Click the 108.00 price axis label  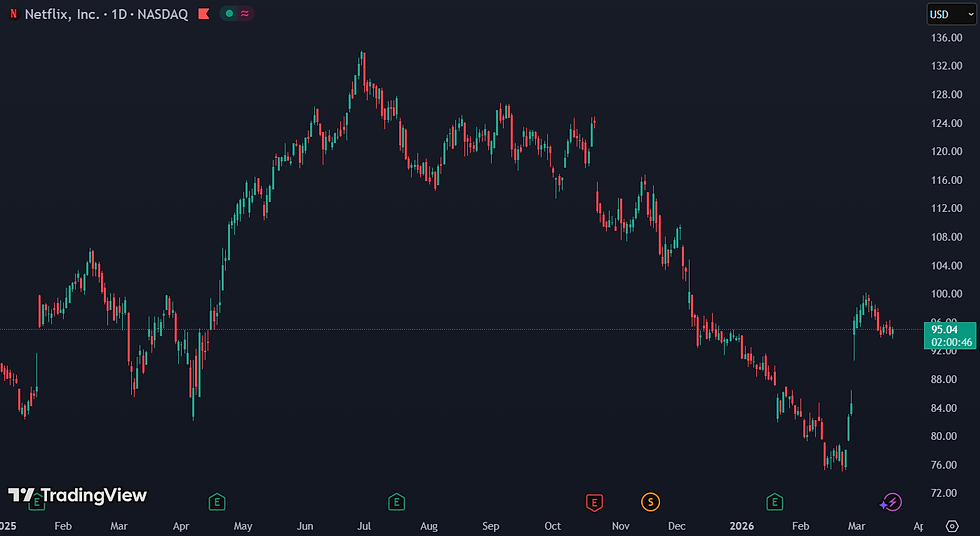[x=946, y=237]
